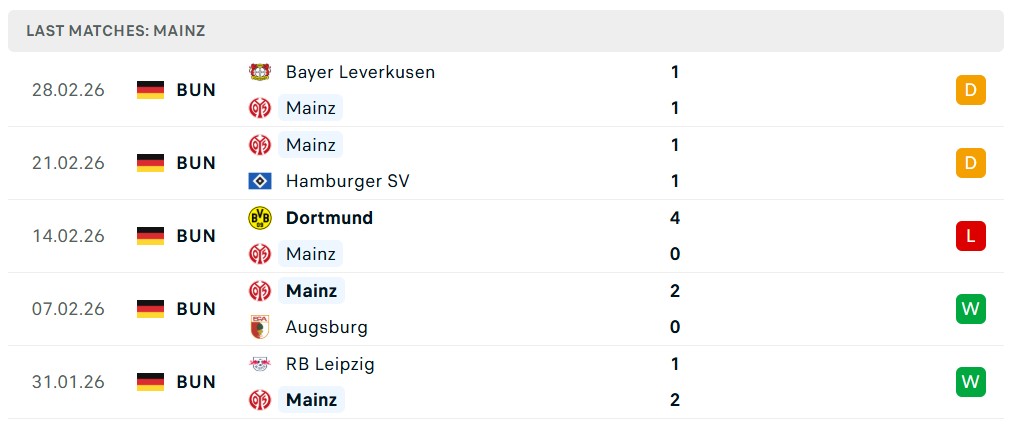The height and width of the screenshot is (429, 1012).
Task: Click win badge for the RB Leipzig match
Action: coord(970,382)
